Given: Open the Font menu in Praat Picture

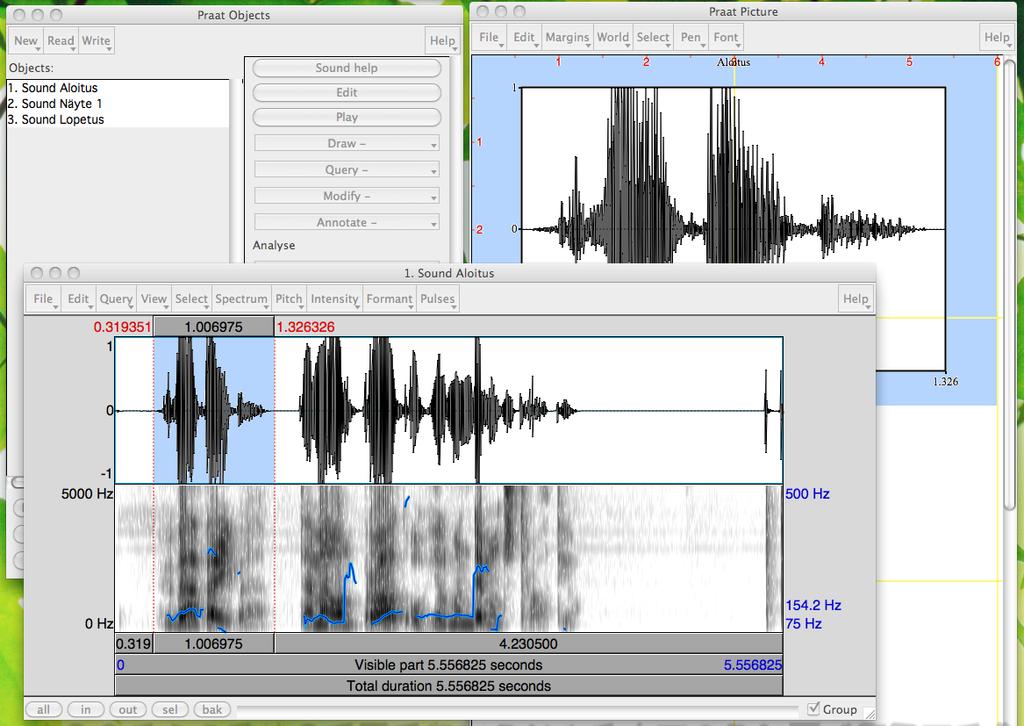Looking at the screenshot, I should (726, 37).
